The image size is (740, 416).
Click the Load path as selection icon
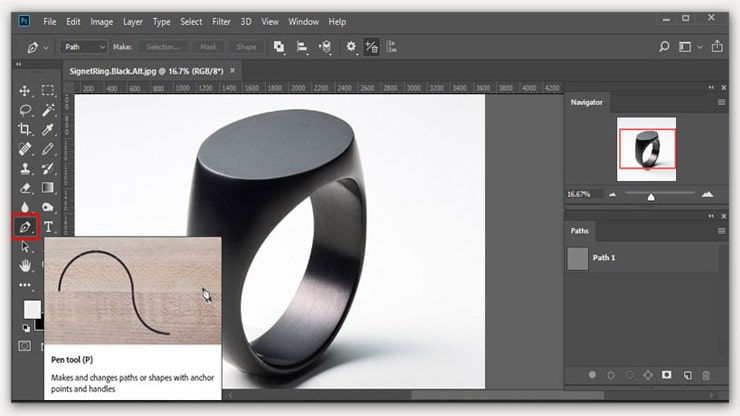click(630, 374)
